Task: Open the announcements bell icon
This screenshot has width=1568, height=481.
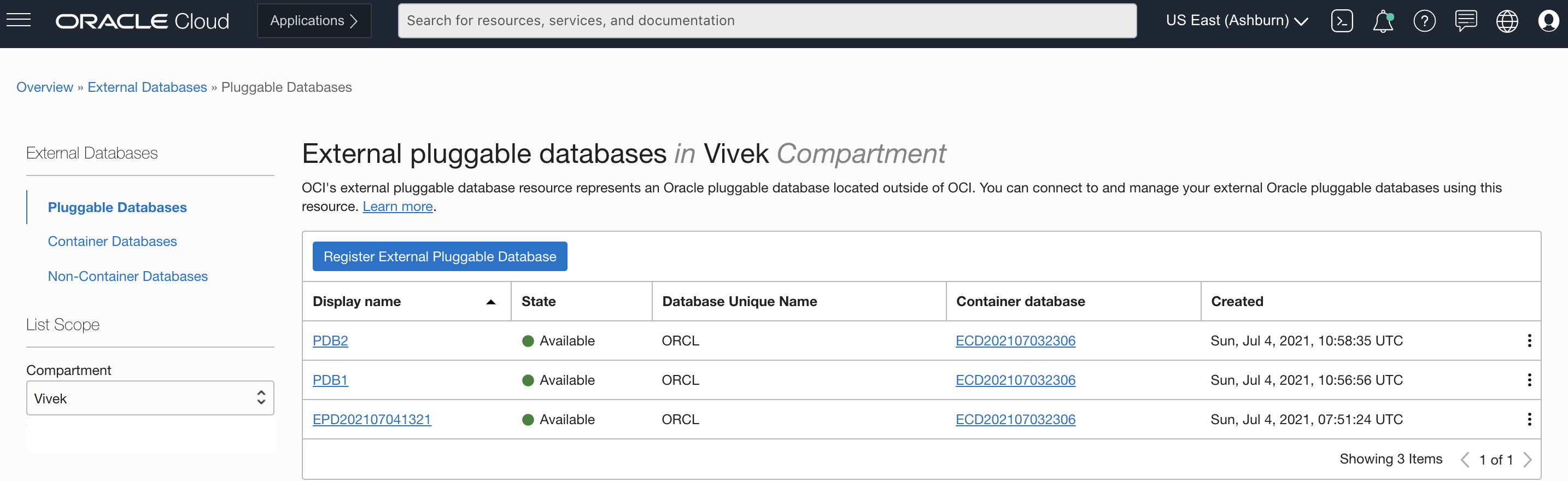Action: (1383, 21)
